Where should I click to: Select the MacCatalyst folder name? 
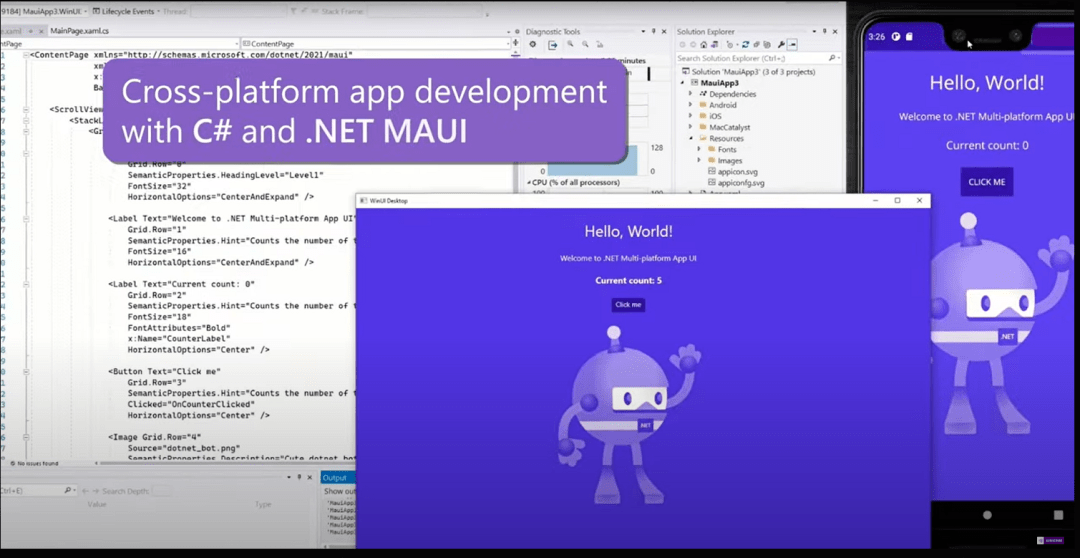729,127
